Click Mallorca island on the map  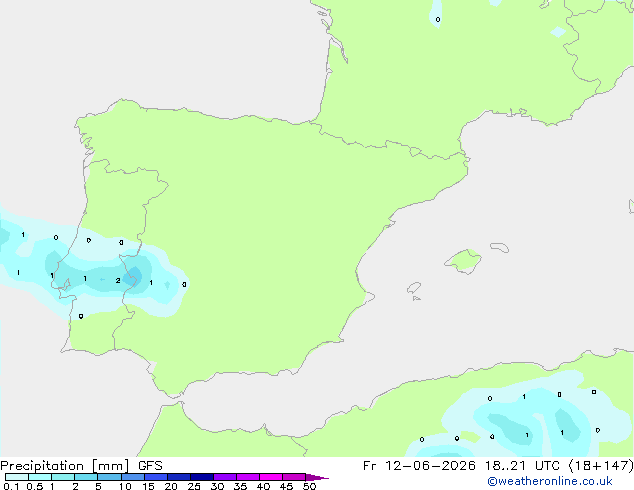tap(464, 261)
